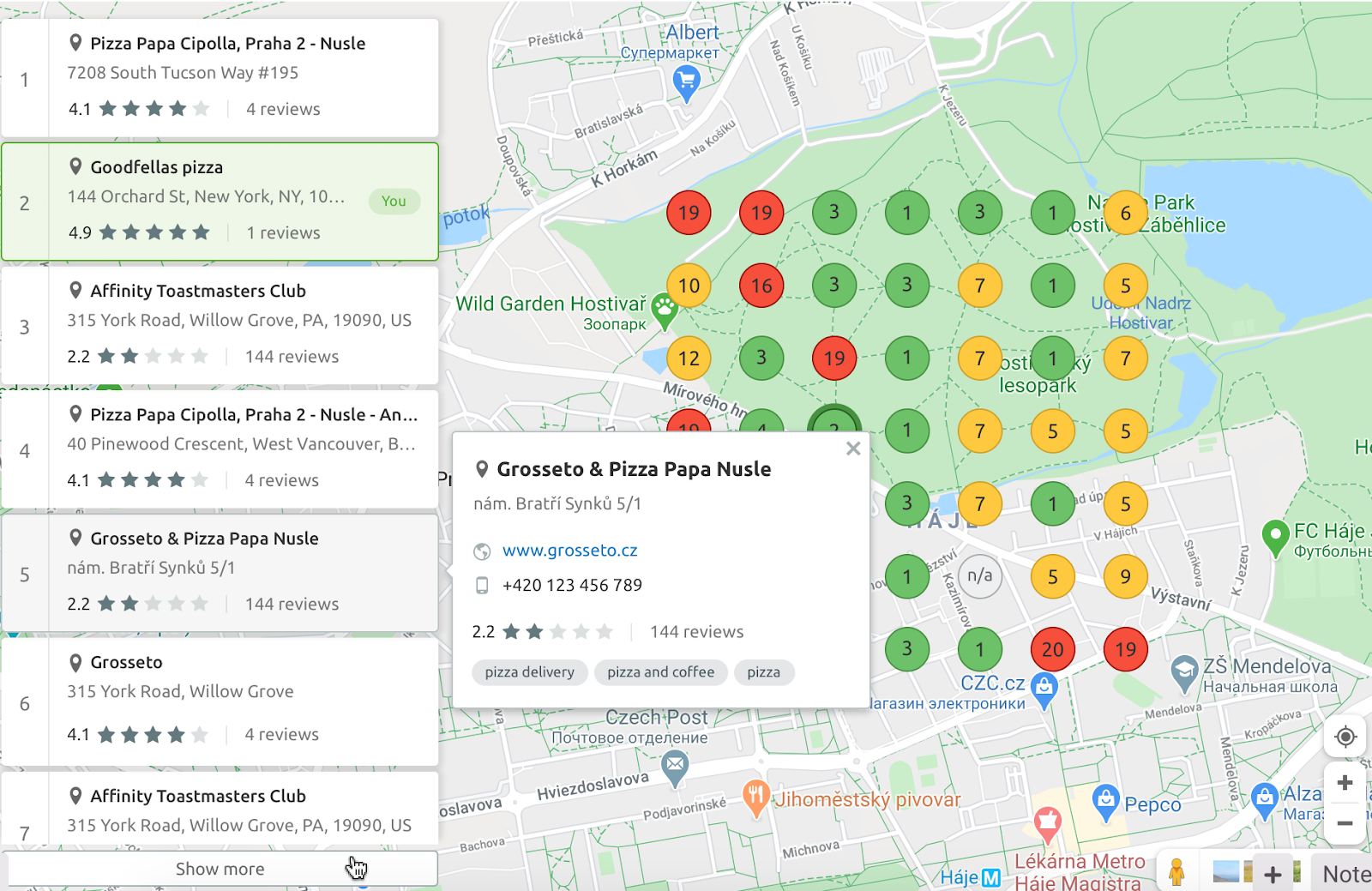This screenshot has height=891, width=1372.
Task: Click the Czech Post envelope marker
Action: (677, 762)
